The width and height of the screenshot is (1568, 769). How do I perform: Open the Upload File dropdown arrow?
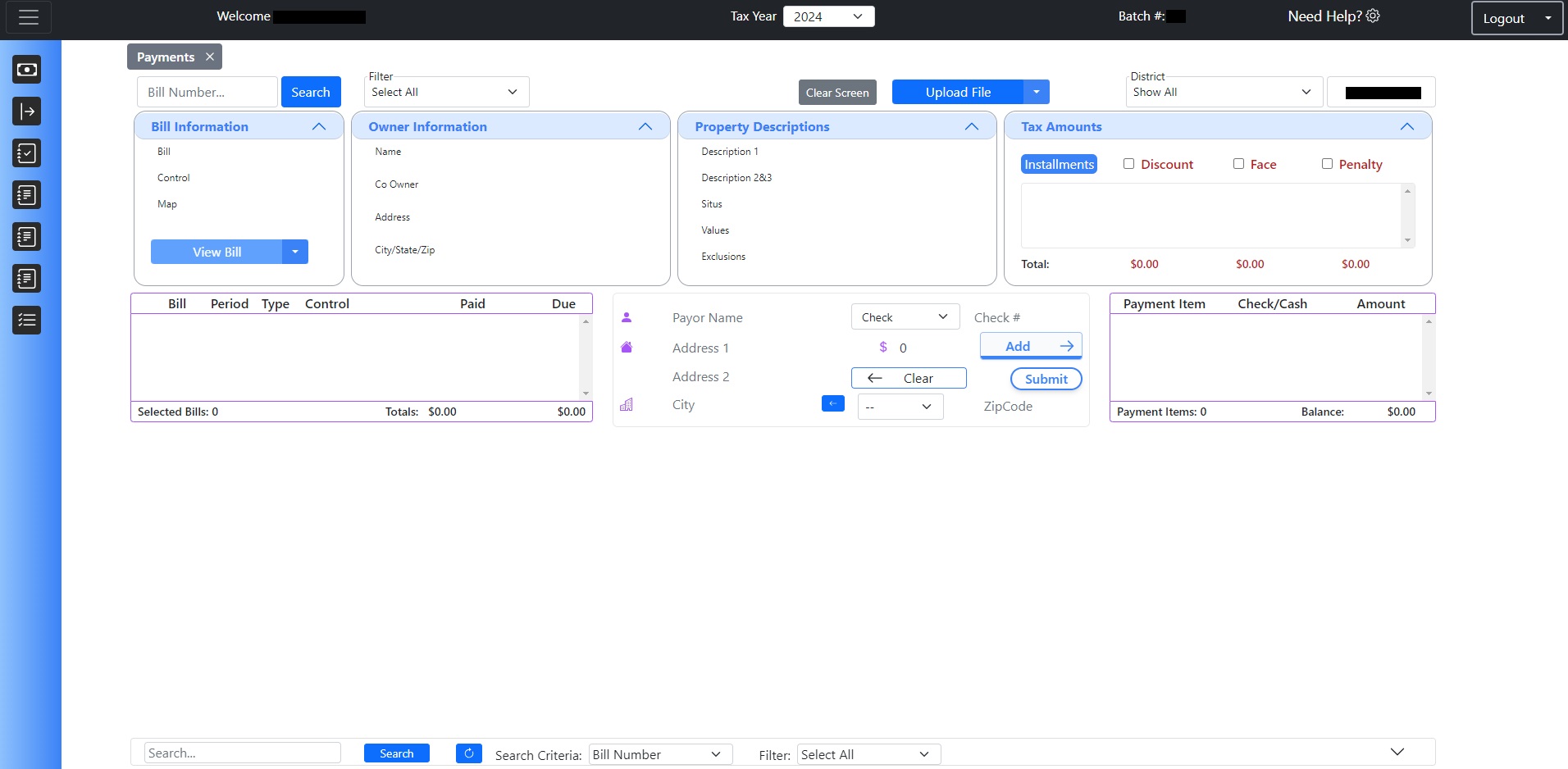pos(1037,92)
